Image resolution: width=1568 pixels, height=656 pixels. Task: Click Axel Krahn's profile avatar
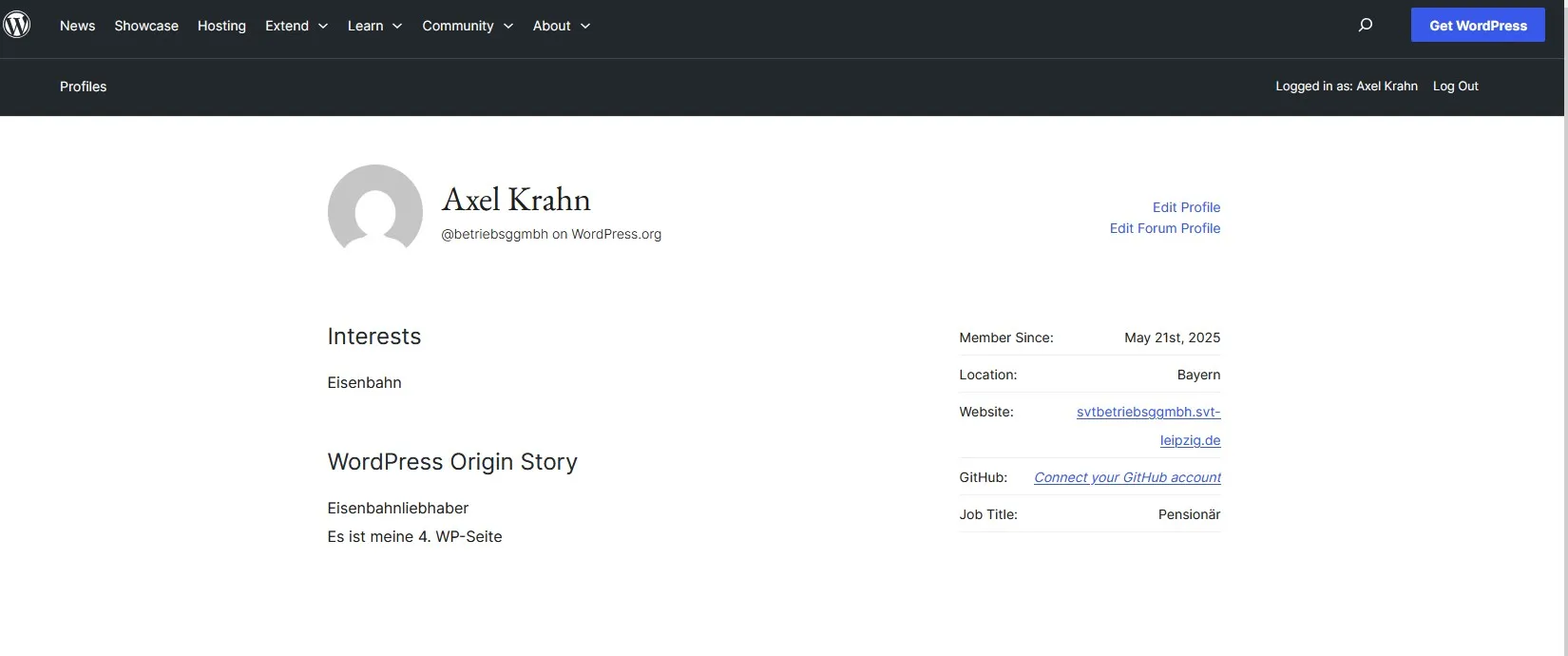[x=375, y=208]
